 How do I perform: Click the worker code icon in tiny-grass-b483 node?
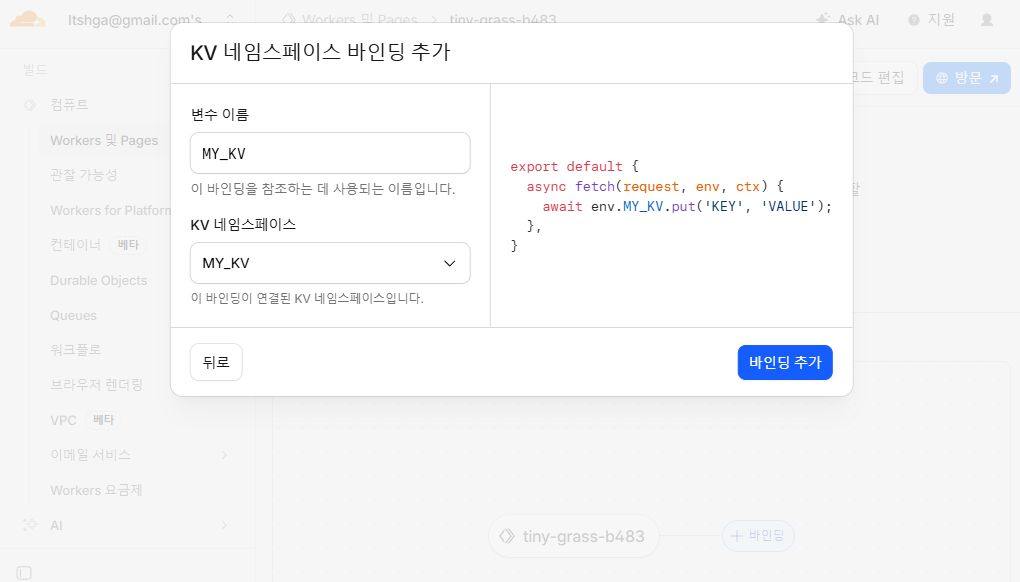point(507,536)
